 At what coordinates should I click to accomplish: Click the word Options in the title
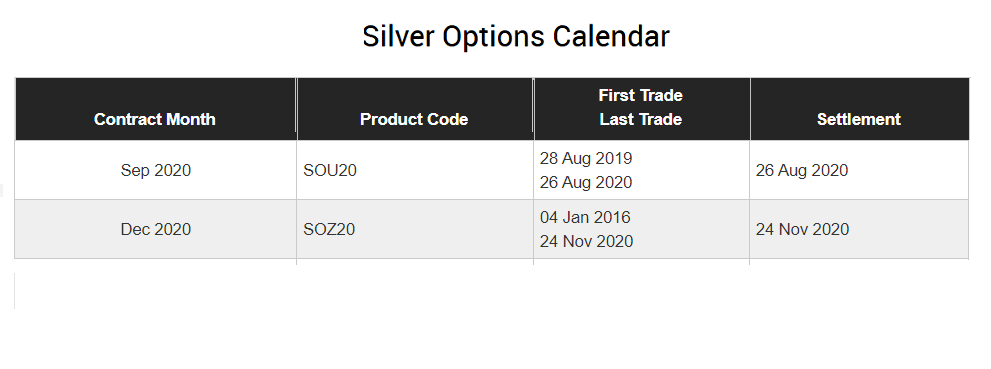point(493,37)
